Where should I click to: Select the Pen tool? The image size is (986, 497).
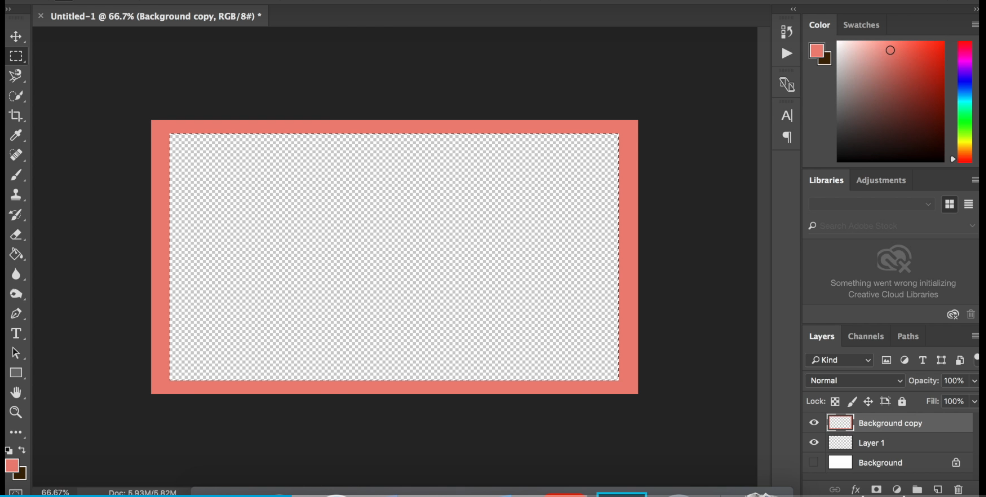[16, 313]
